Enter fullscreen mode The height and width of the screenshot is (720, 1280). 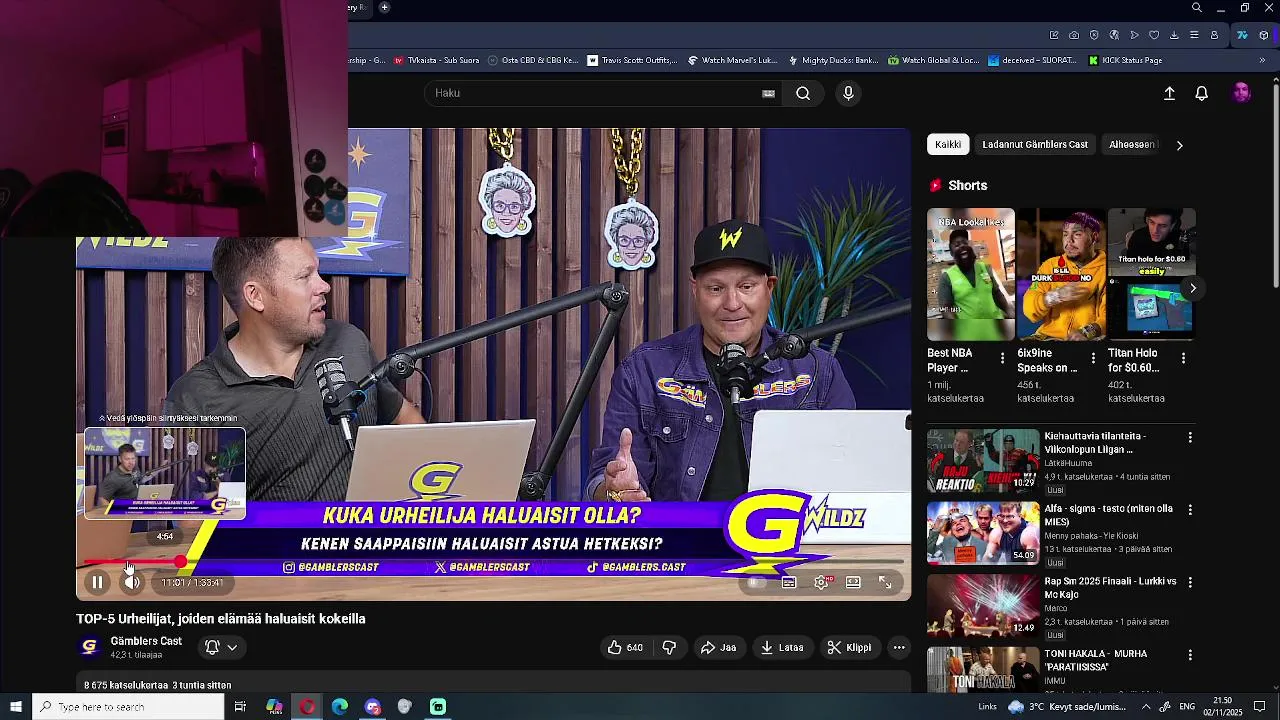(x=885, y=583)
